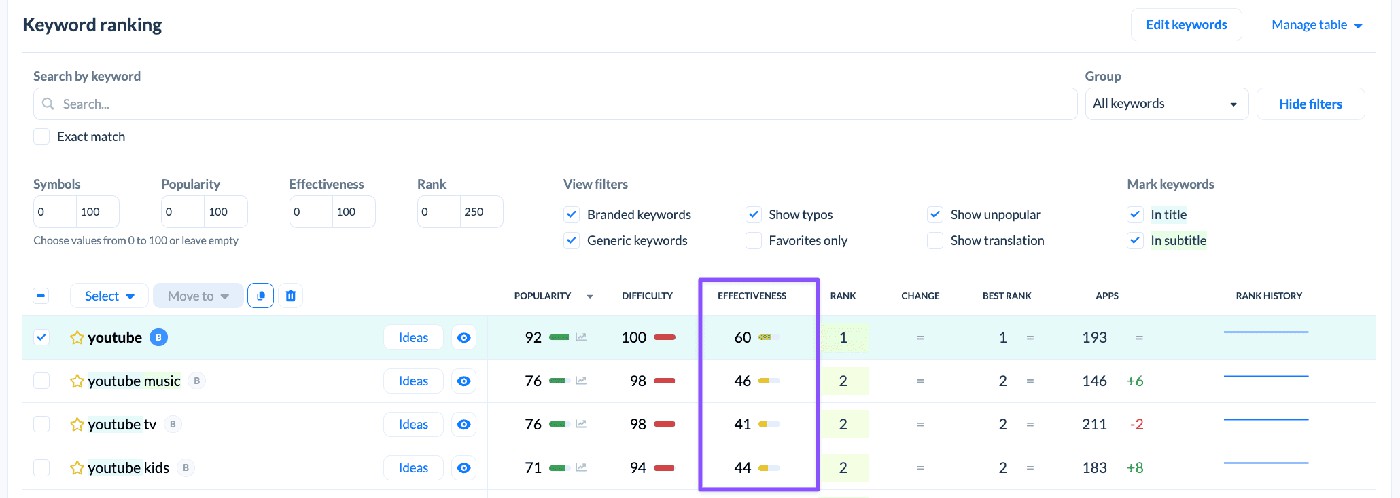Open Ideas for youtube kids

click(x=413, y=467)
